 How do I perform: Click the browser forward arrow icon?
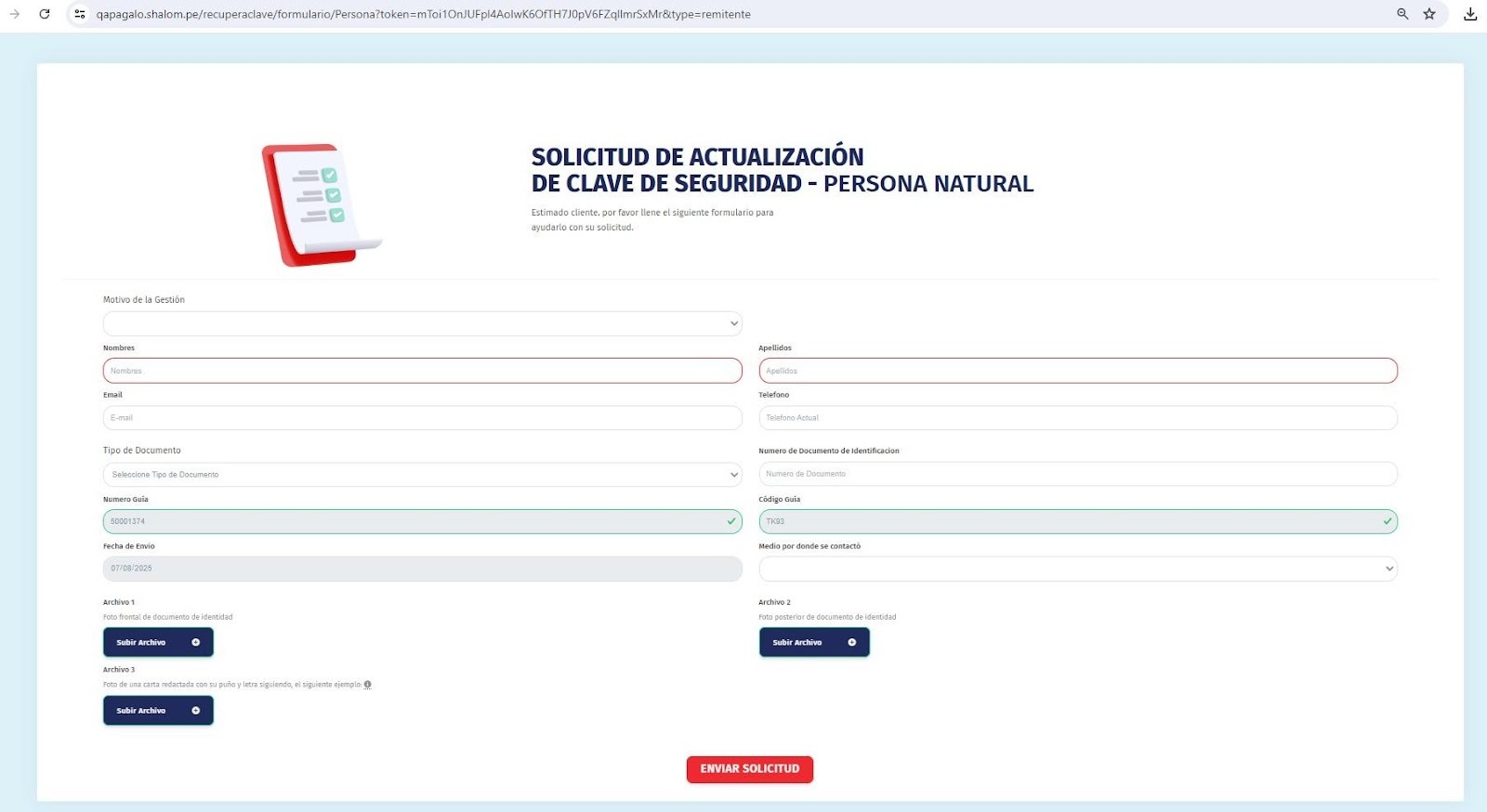click(x=15, y=14)
